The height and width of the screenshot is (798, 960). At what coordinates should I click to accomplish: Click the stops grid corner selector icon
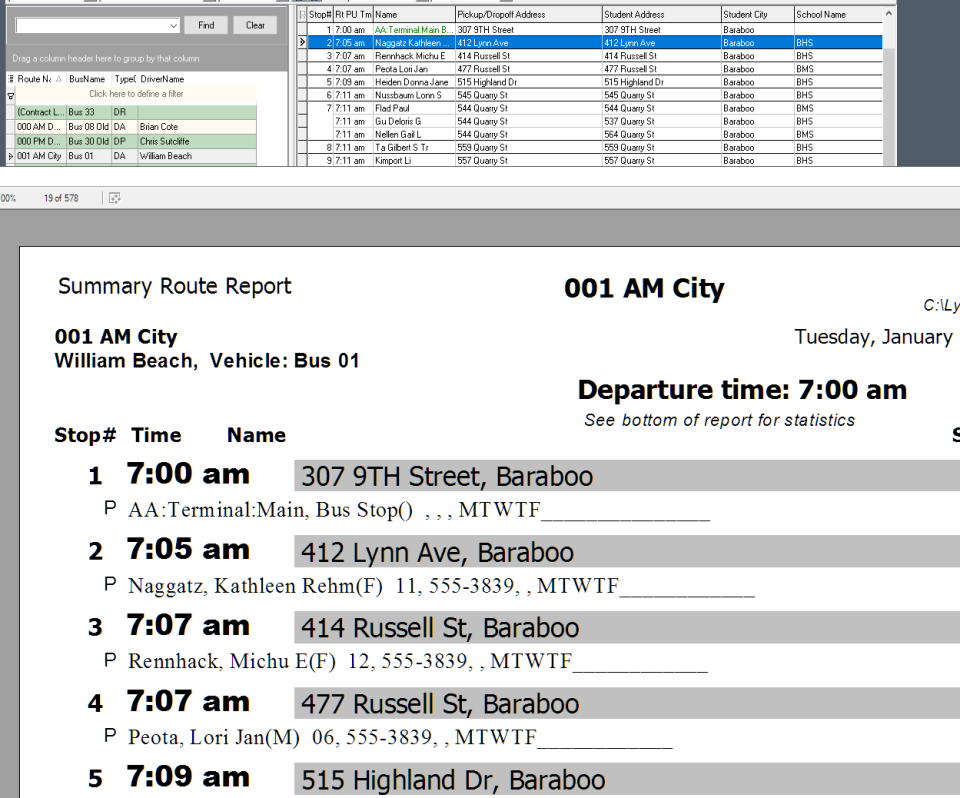(x=303, y=16)
